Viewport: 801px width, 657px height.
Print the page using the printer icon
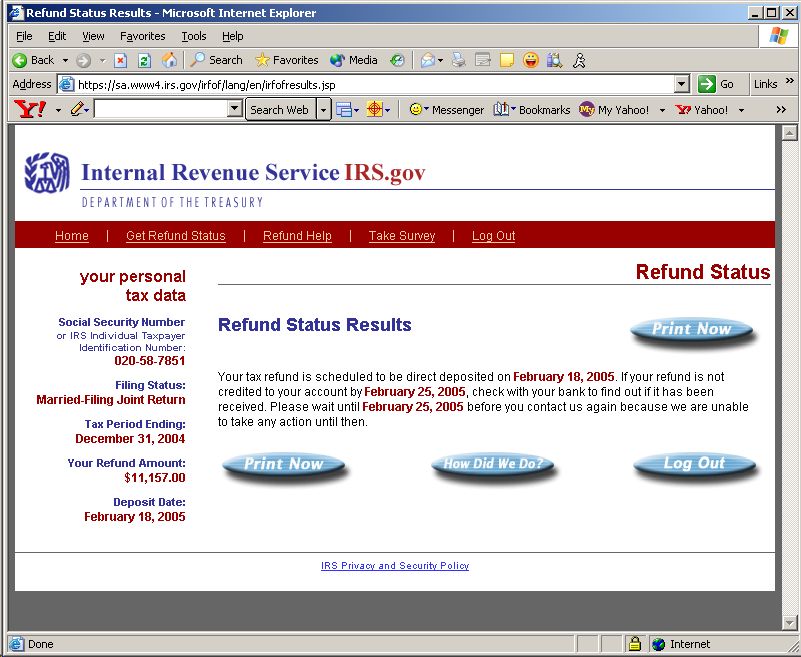(x=459, y=61)
